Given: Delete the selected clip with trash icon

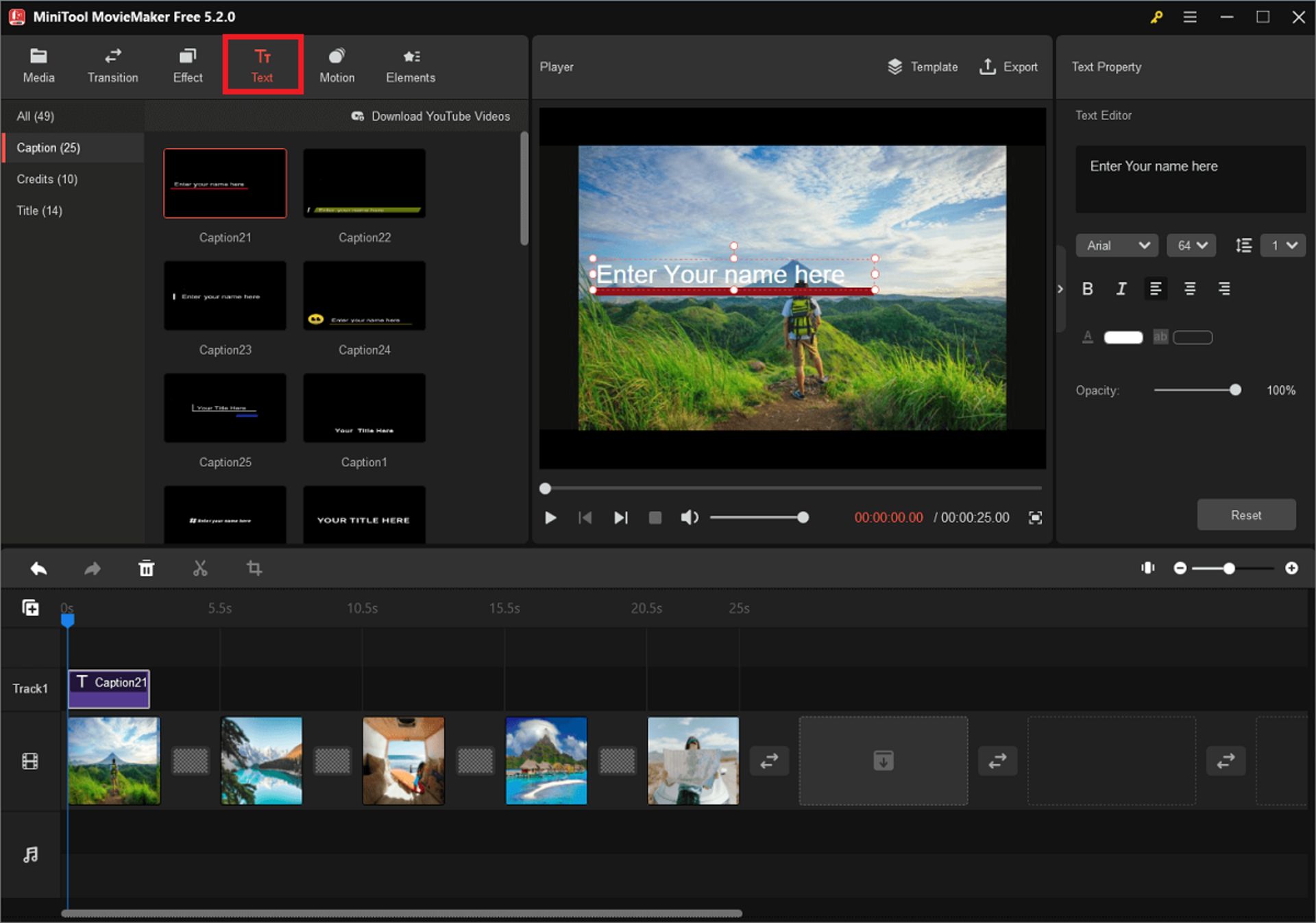Looking at the screenshot, I should pyautogui.click(x=146, y=568).
